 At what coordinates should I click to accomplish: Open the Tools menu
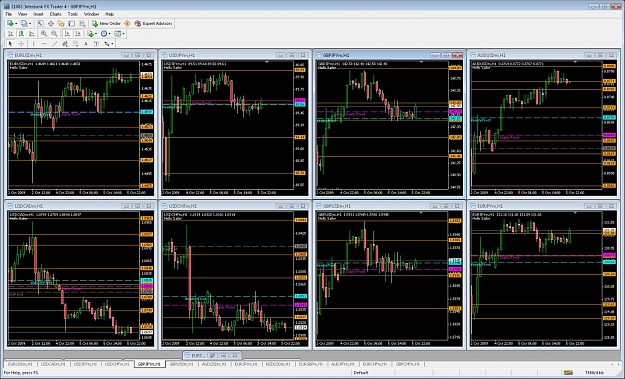73,14
